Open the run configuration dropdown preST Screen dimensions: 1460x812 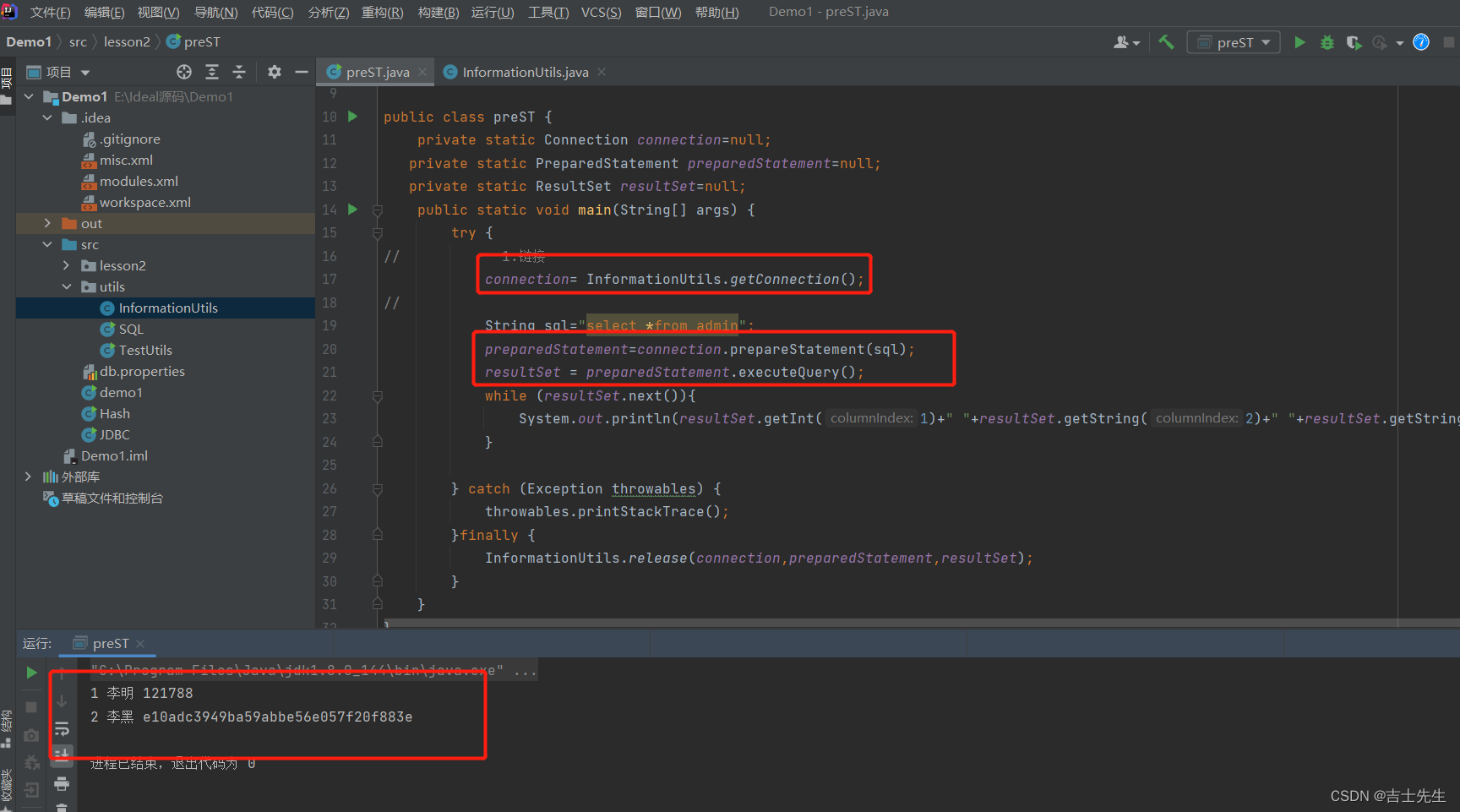pyautogui.click(x=1234, y=42)
